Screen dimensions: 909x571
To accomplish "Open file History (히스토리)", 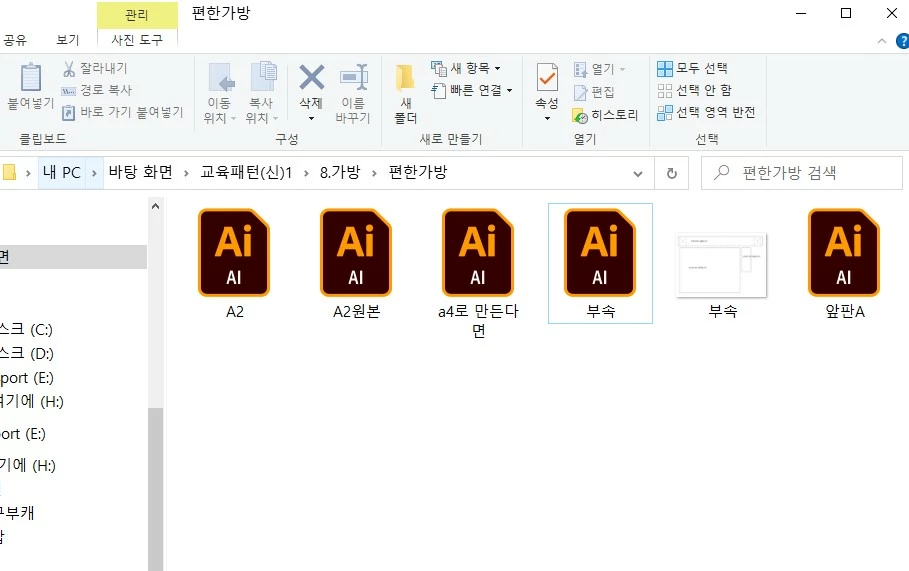I will pos(605,115).
